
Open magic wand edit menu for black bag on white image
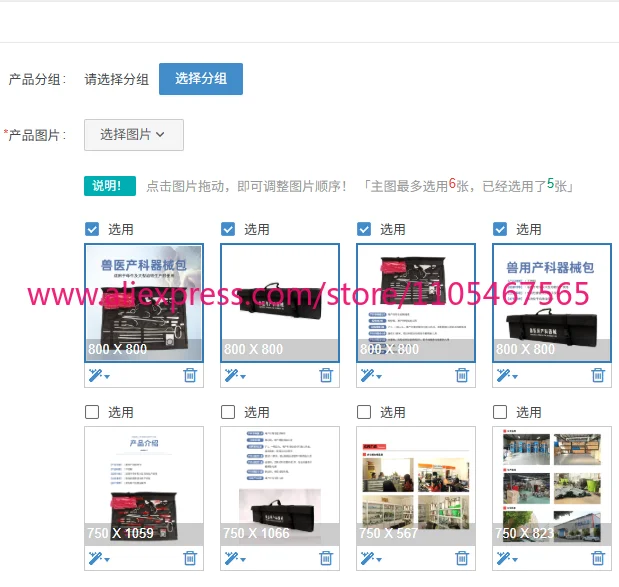pos(235,375)
